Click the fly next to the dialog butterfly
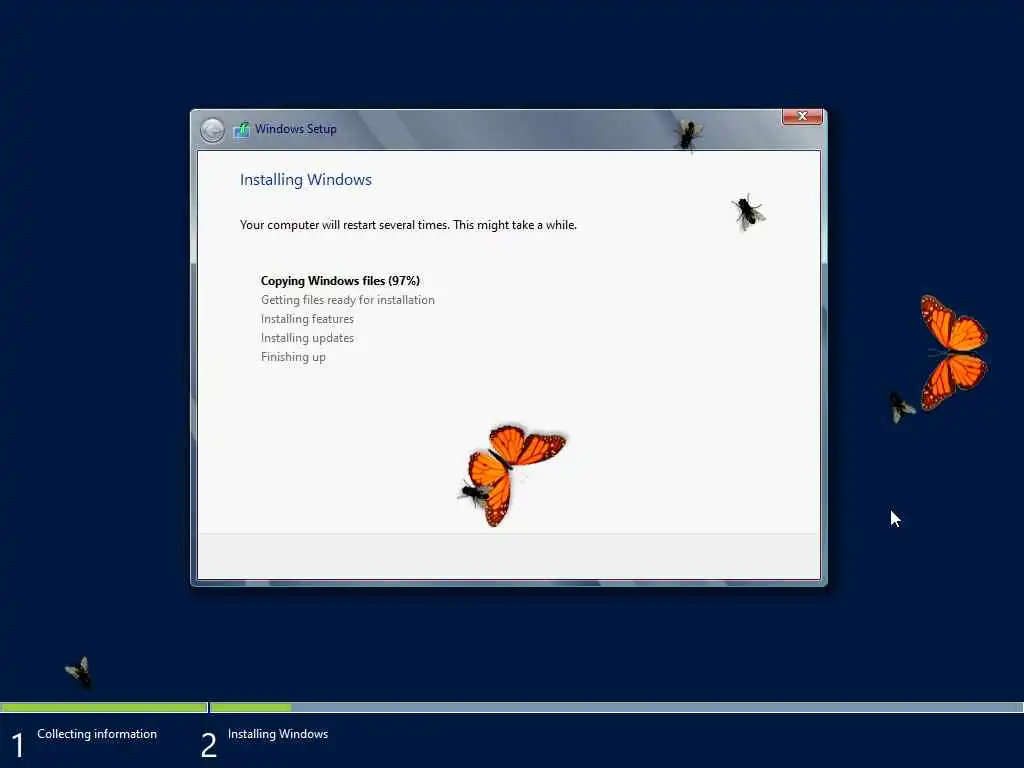Image resolution: width=1024 pixels, height=768 pixels. (475, 494)
